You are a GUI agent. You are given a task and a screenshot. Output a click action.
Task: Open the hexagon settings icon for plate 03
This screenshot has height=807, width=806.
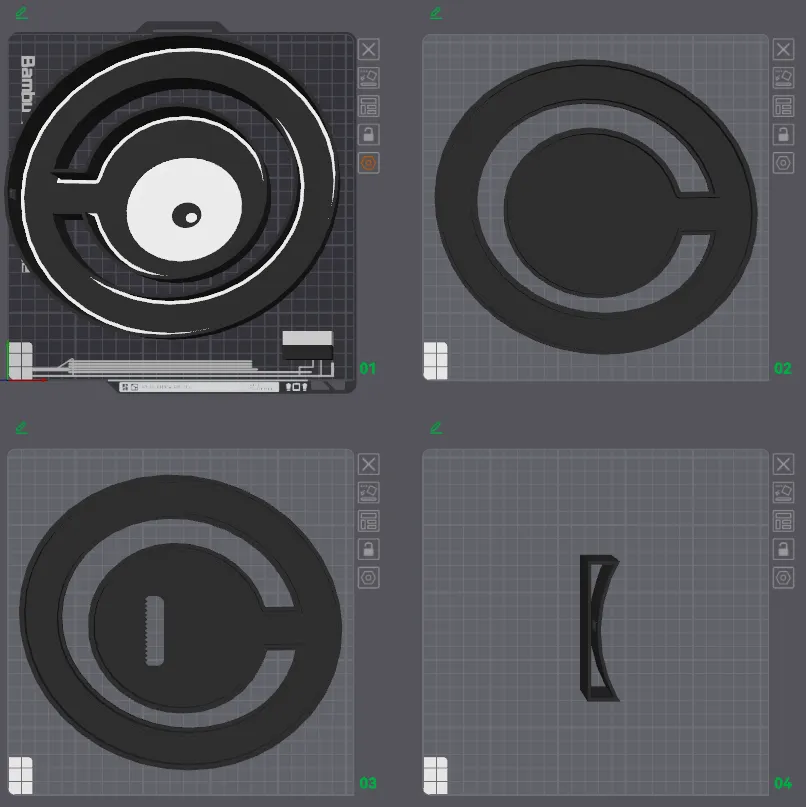tap(369, 577)
